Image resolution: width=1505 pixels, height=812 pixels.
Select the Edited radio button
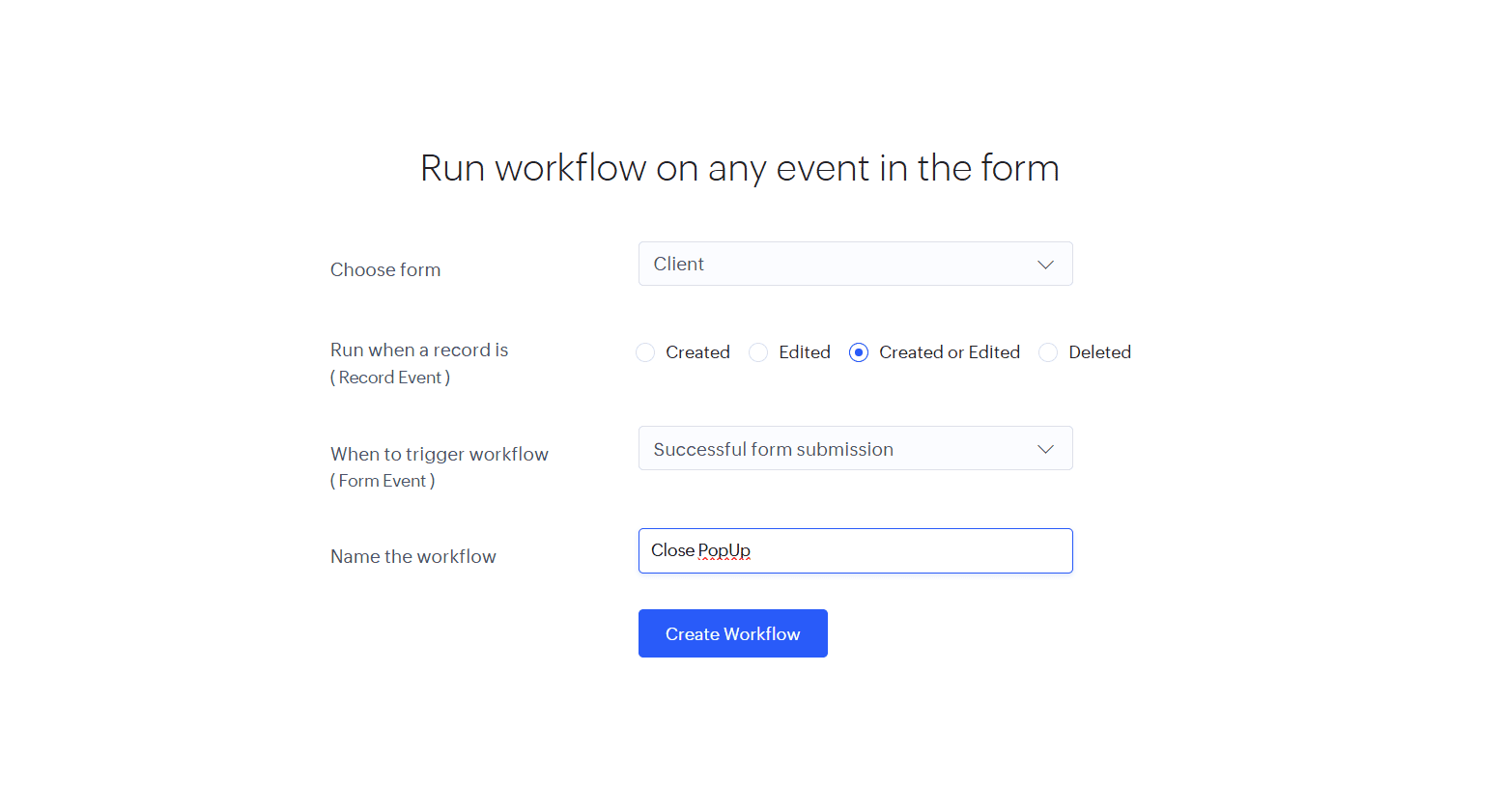coord(758,352)
